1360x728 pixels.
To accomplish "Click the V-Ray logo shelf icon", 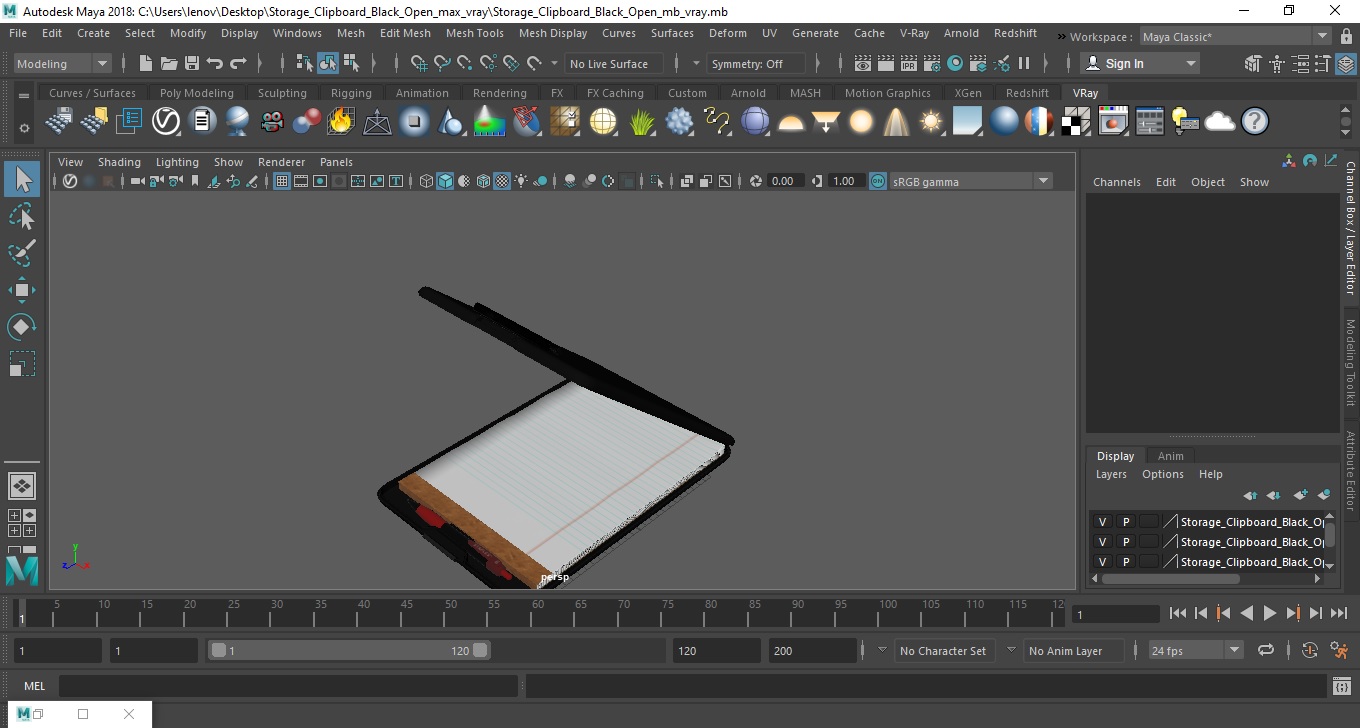I will [x=165, y=122].
